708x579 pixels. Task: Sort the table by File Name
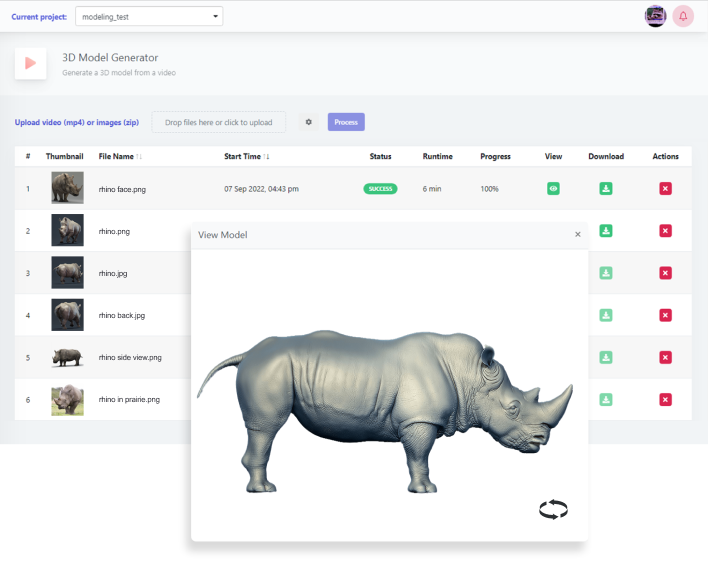[120, 156]
